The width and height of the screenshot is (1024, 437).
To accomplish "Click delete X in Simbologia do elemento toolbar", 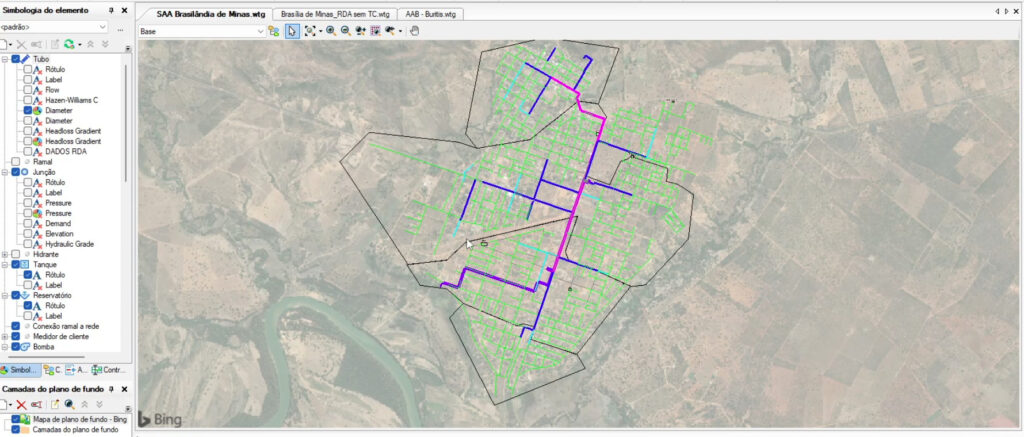I will pos(22,44).
